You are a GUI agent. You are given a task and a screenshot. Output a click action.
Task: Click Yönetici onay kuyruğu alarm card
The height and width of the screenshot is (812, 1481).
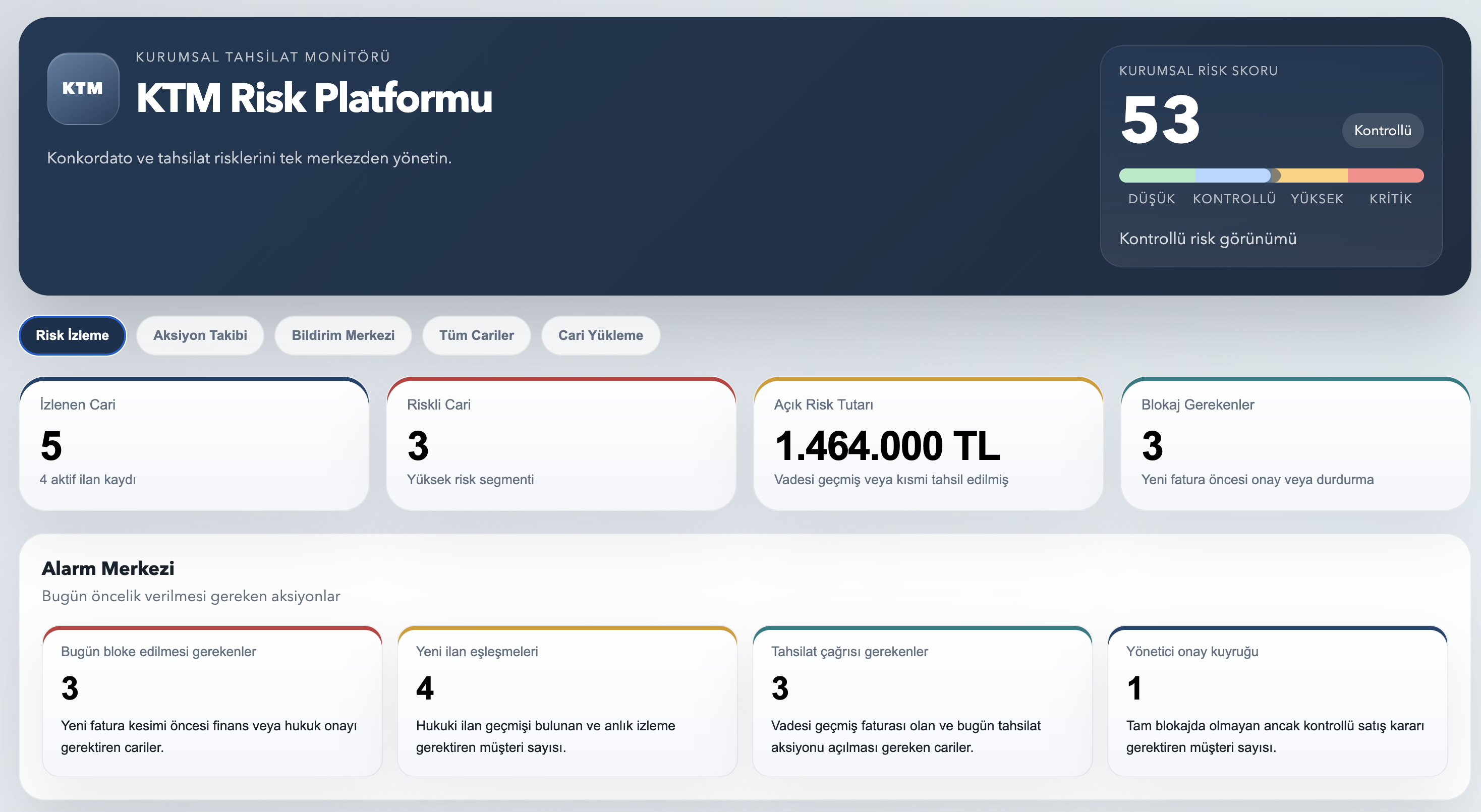point(1277,701)
